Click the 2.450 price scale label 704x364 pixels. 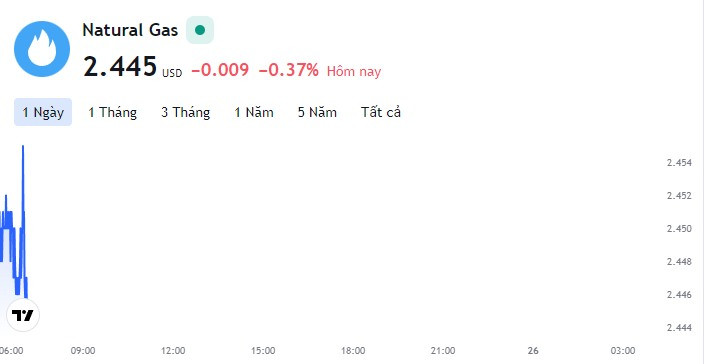679,228
